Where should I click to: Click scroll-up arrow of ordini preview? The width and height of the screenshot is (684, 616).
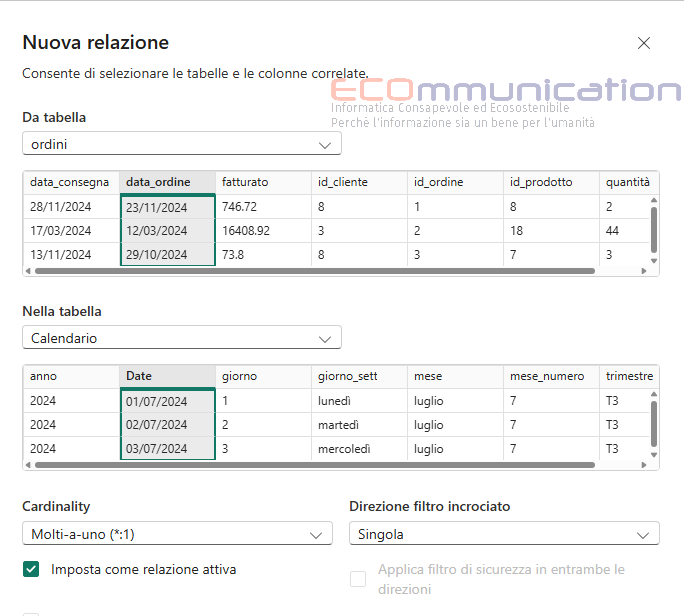click(x=653, y=200)
